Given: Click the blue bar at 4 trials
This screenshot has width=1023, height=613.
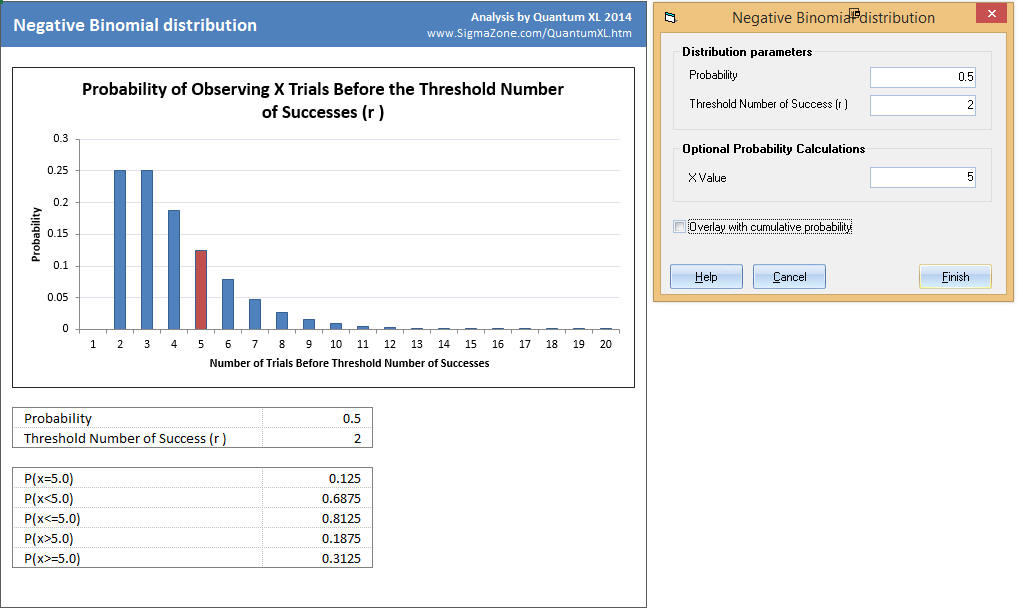Looking at the screenshot, I should coord(174,269).
